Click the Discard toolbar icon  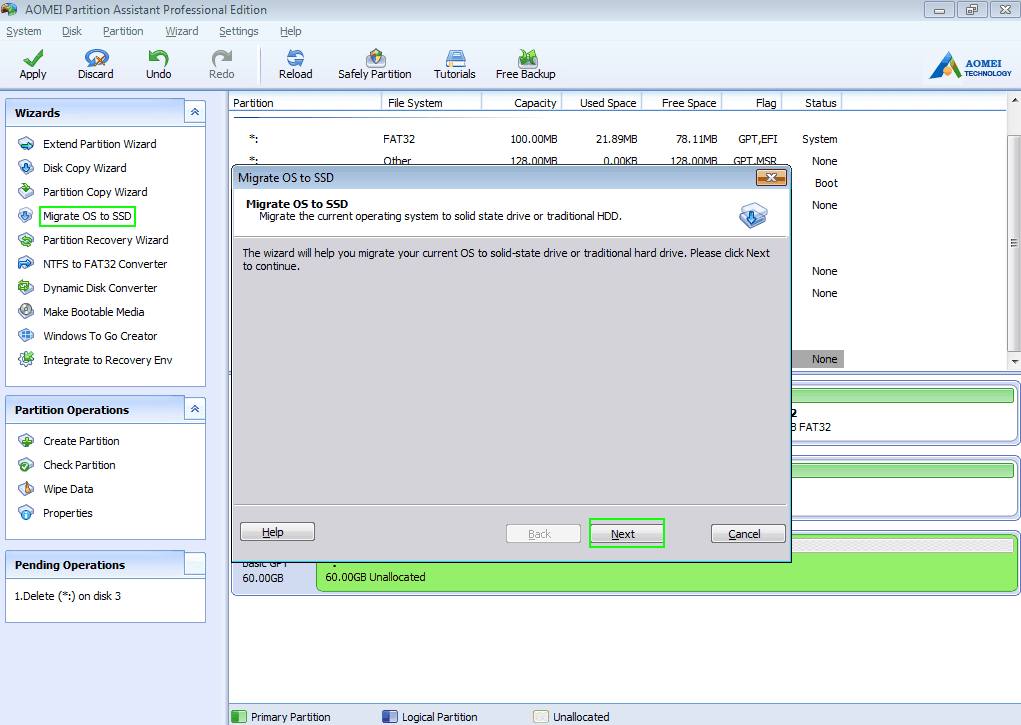click(96, 58)
